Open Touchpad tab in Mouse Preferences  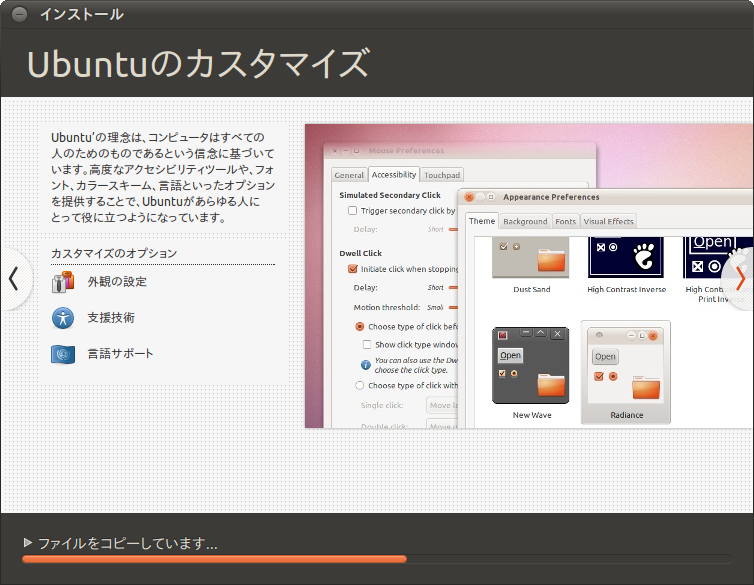[442, 175]
